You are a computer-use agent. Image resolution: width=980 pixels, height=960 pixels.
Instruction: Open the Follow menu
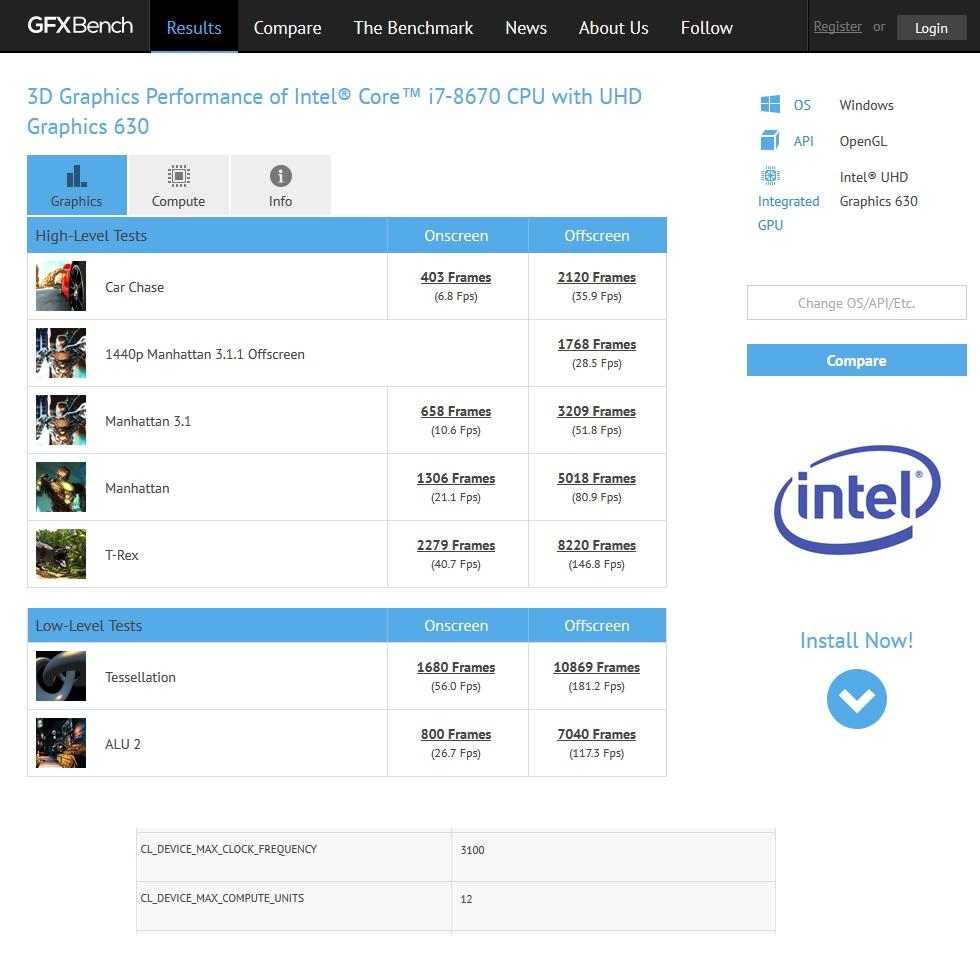pyautogui.click(x=707, y=28)
